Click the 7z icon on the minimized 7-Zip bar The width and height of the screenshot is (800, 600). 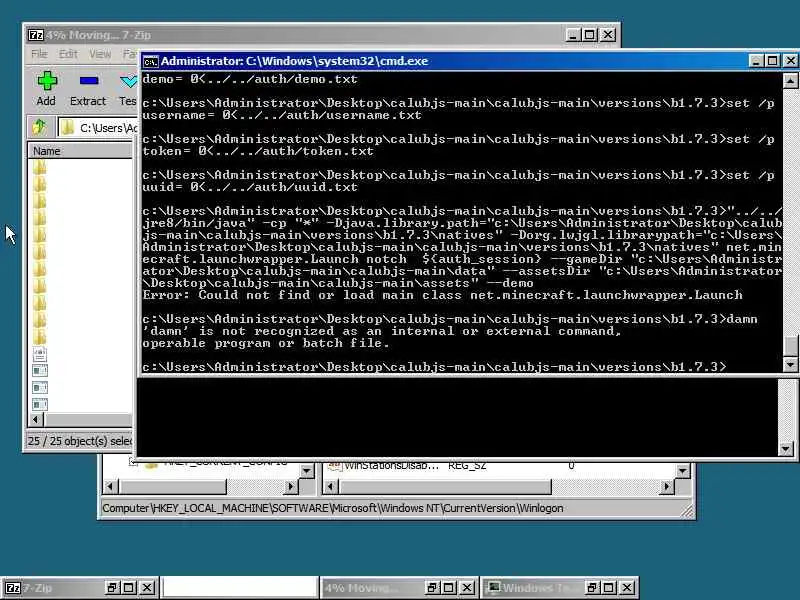coord(13,588)
